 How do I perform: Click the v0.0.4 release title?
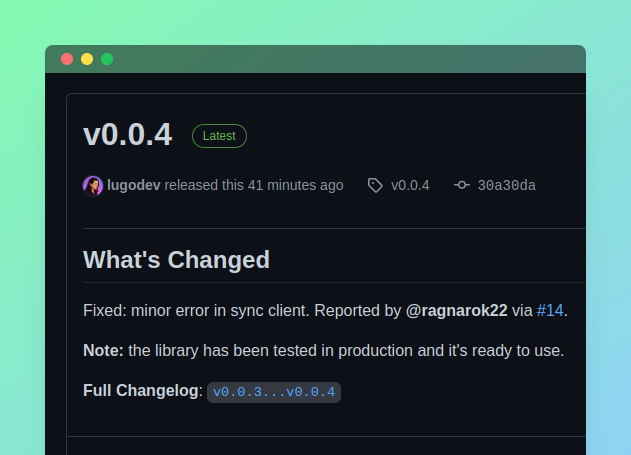click(x=128, y=134)
